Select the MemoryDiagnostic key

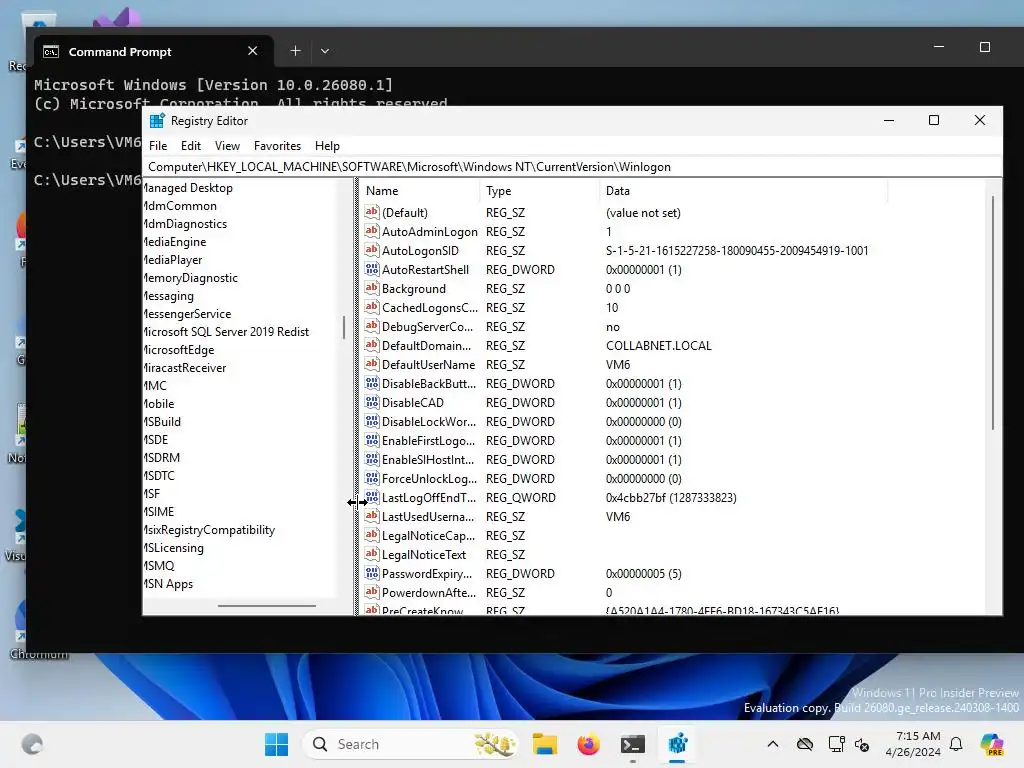(x=190, y=278)
